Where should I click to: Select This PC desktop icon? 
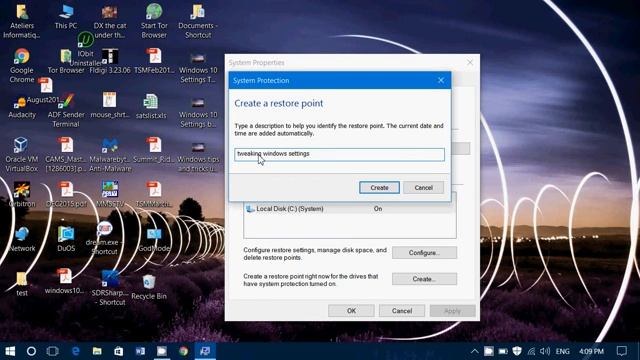pos(66,17)
